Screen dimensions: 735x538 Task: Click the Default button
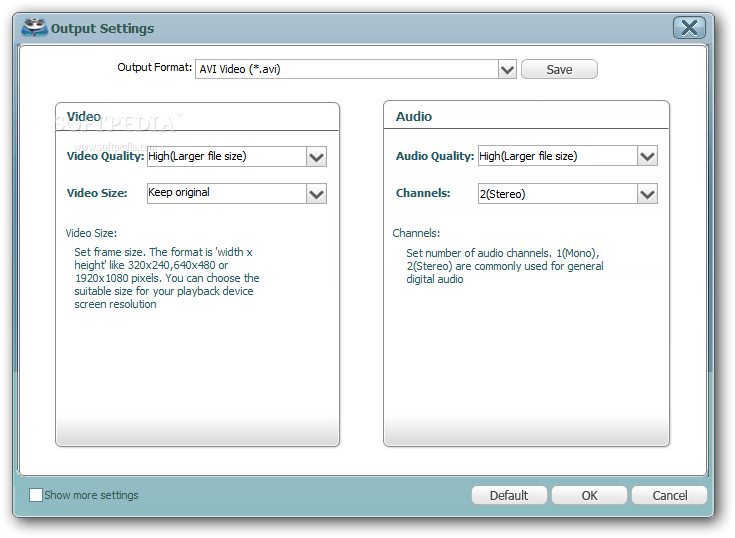(x=509, y=495)
